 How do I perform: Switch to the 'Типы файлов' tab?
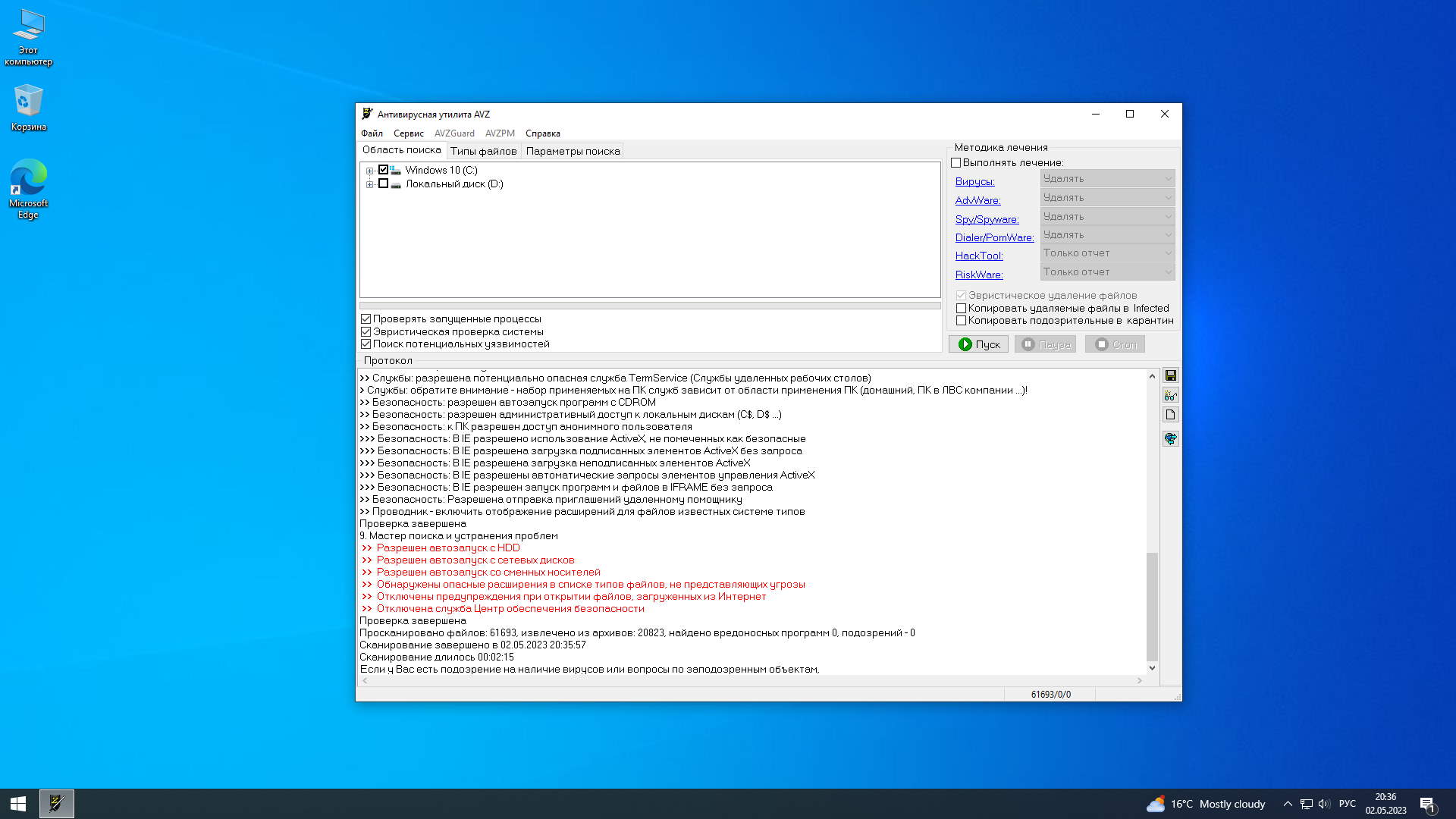click(483, 151)
